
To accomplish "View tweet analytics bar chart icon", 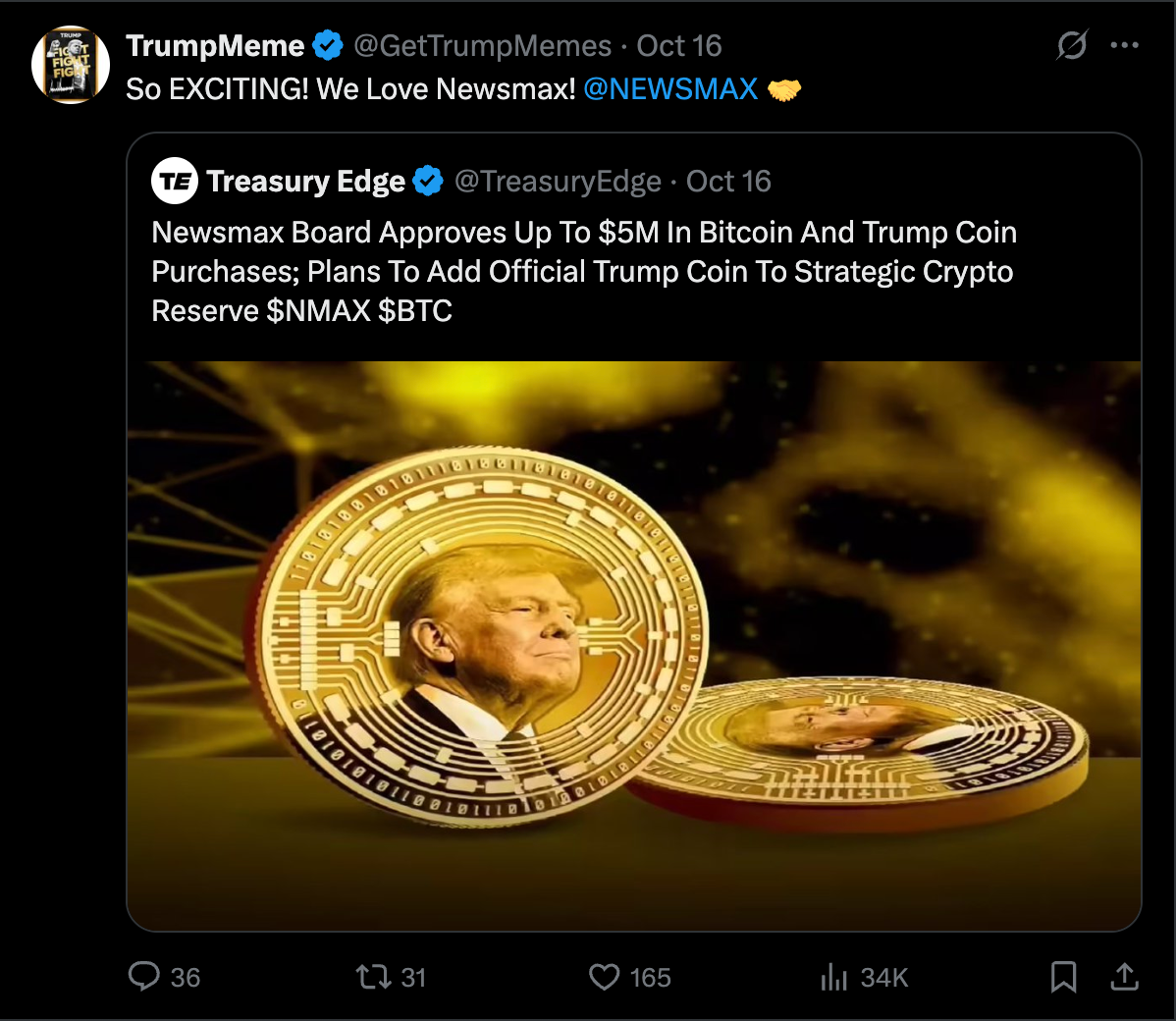I will 833,977.
